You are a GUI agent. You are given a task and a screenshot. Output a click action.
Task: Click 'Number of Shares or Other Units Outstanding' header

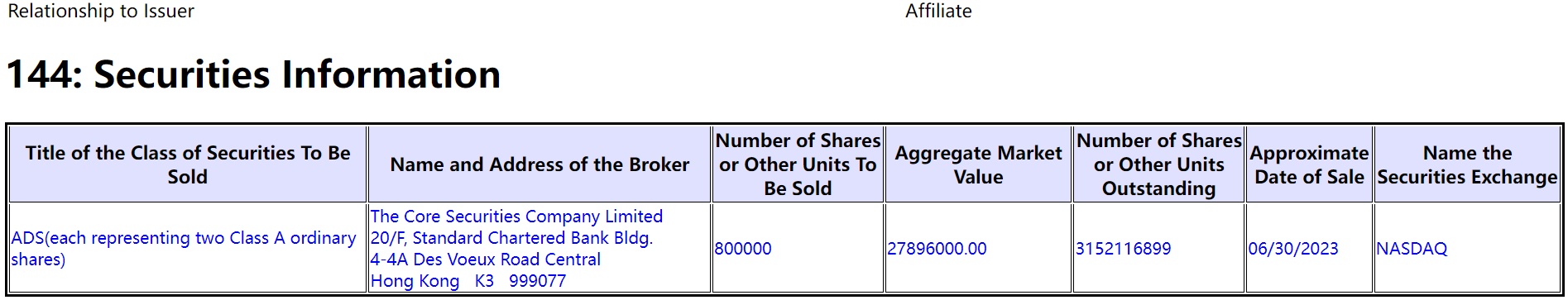(x=1158, y=164)
